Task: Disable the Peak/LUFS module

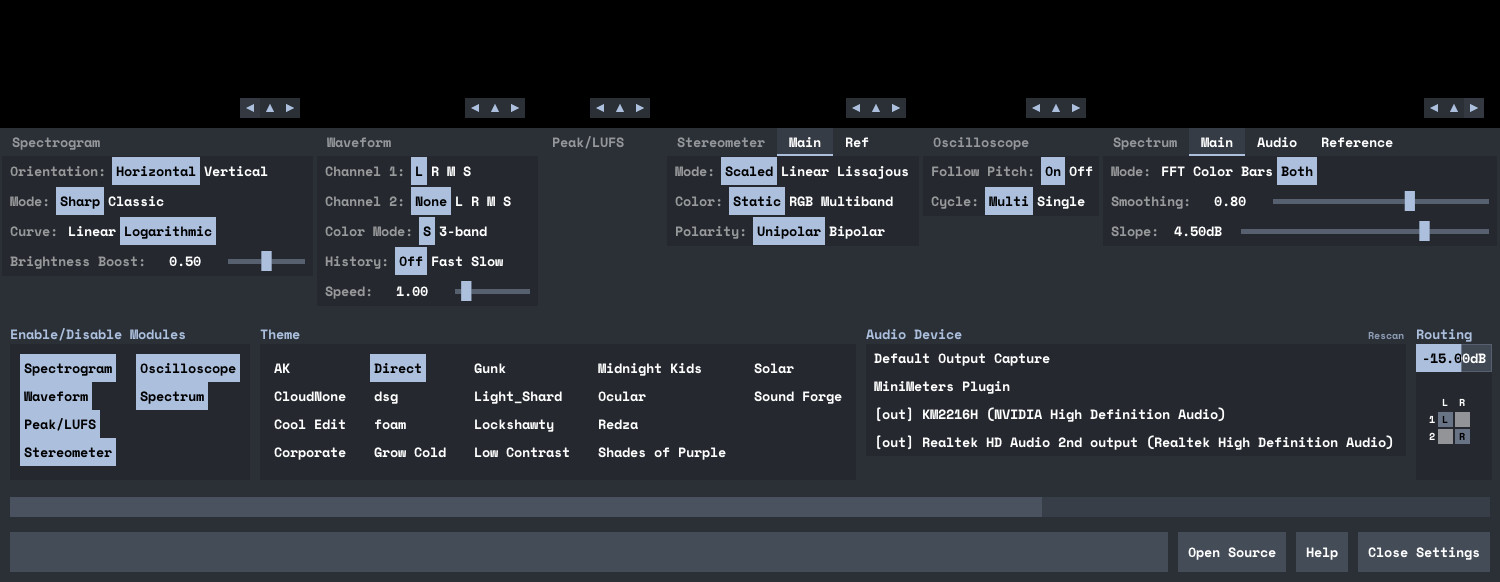Action: point(60,424)
